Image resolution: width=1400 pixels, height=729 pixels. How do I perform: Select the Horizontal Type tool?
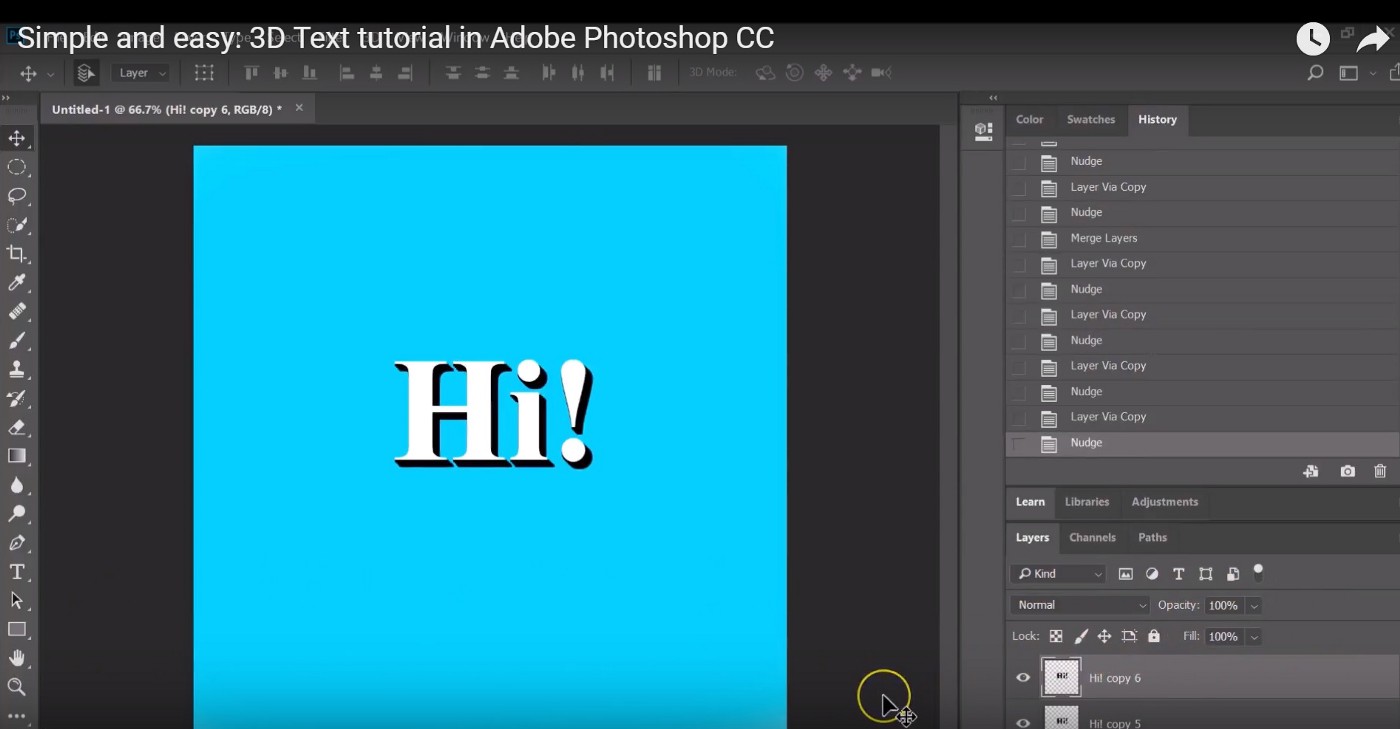point(18,571)
